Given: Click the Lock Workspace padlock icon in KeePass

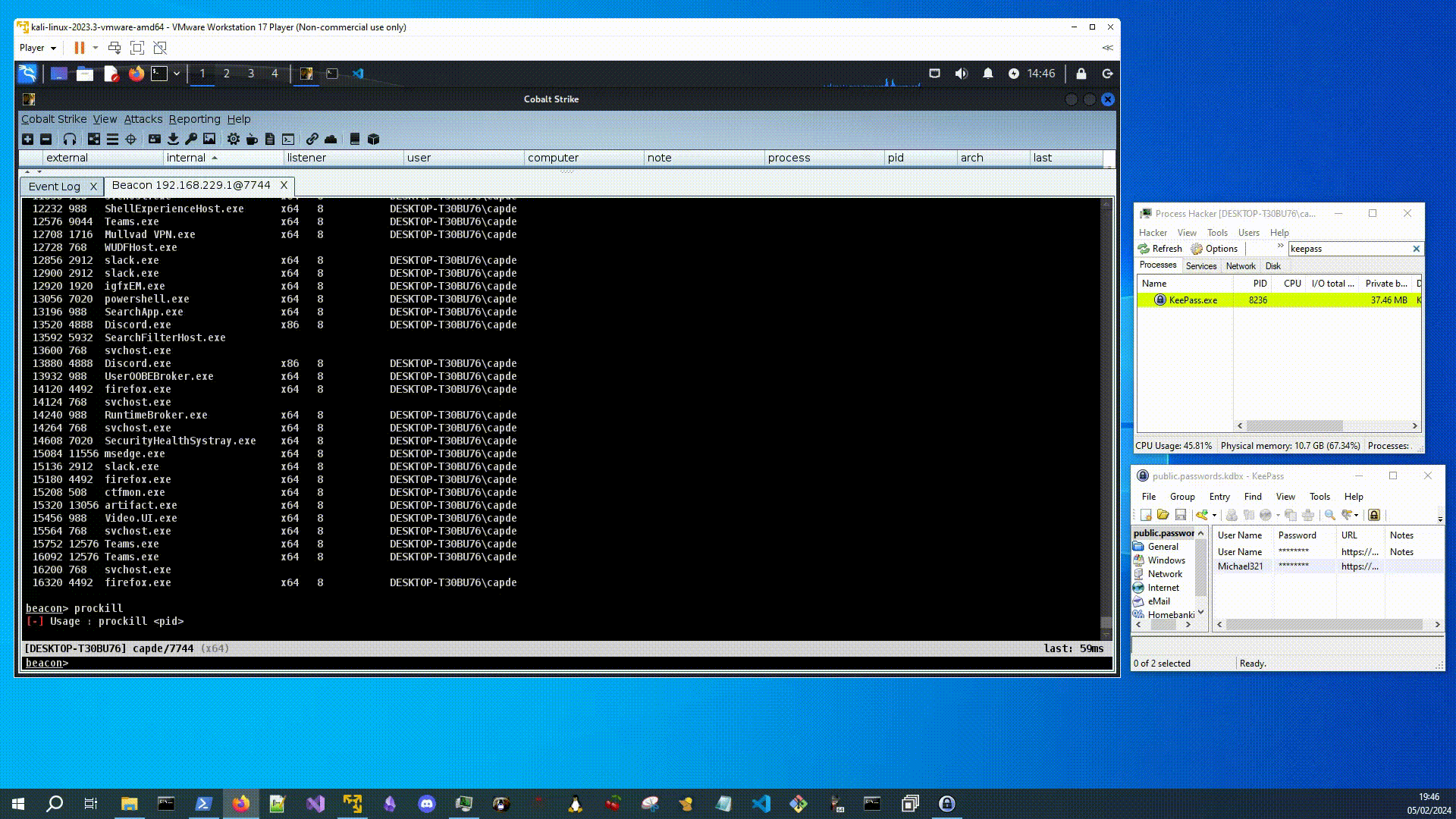Looking at the screenshot, I should click(1374, 515).
